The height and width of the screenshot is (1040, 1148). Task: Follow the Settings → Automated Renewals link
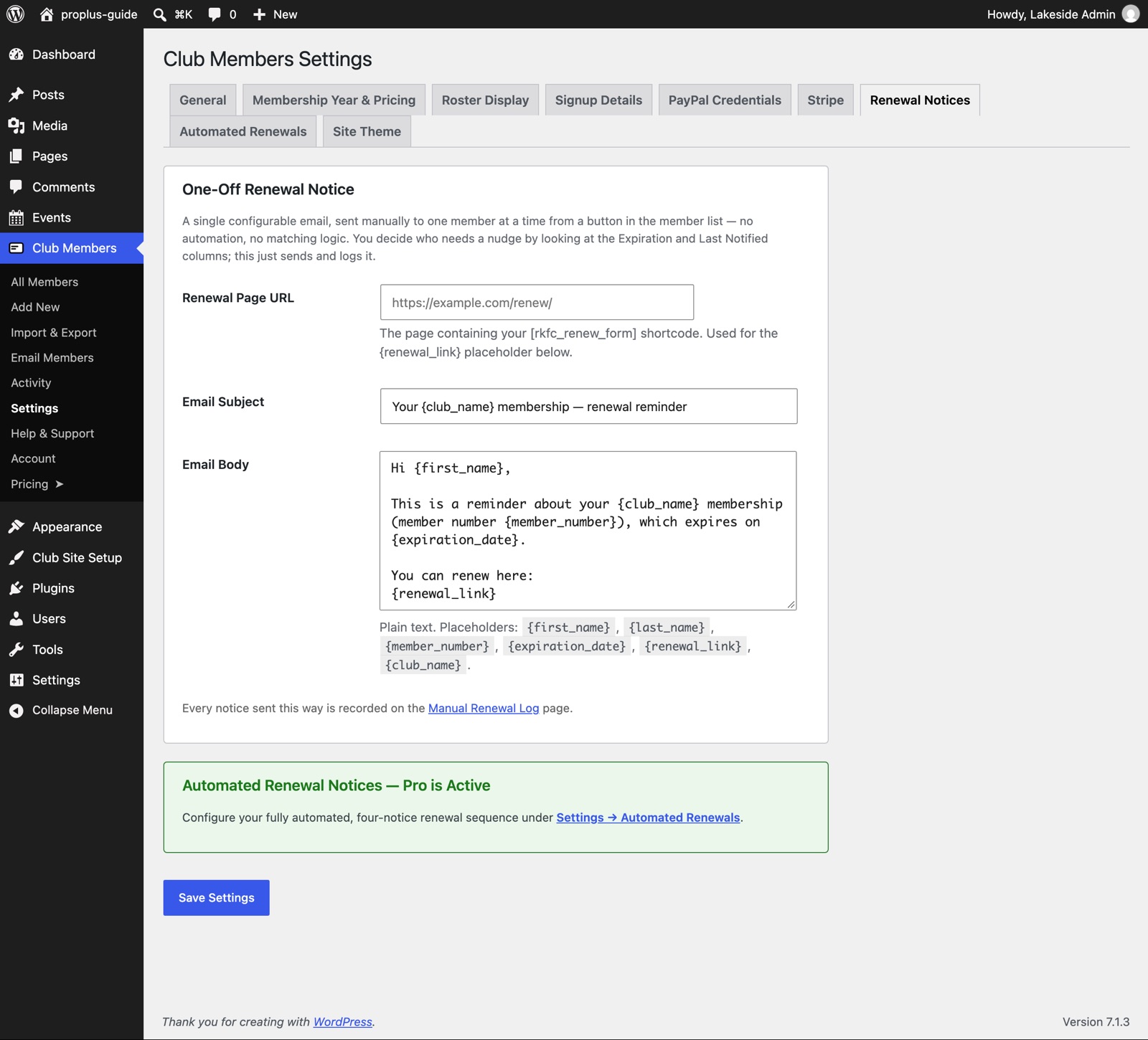(x=648, y=818)
